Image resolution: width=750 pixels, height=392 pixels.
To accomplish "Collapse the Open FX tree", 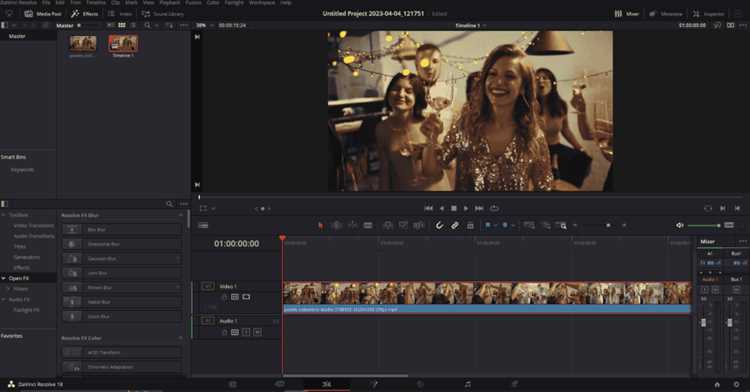I will coord(3,278).
